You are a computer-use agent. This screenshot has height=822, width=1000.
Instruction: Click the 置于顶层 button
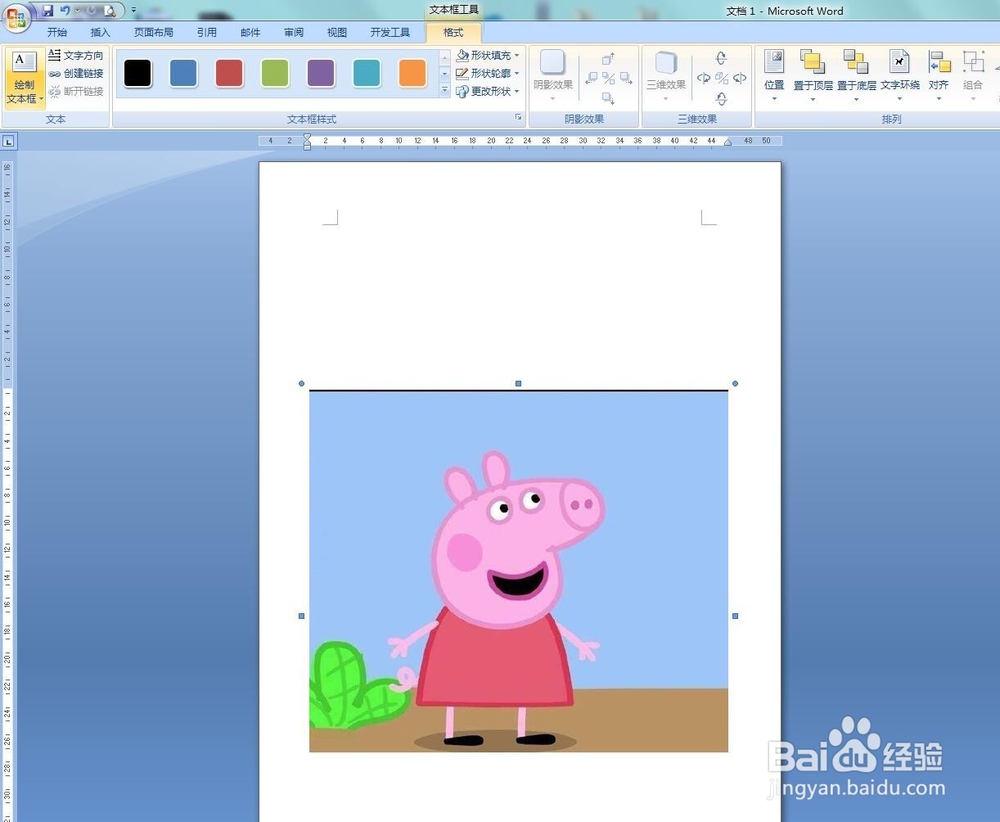(x=812, y=76)
